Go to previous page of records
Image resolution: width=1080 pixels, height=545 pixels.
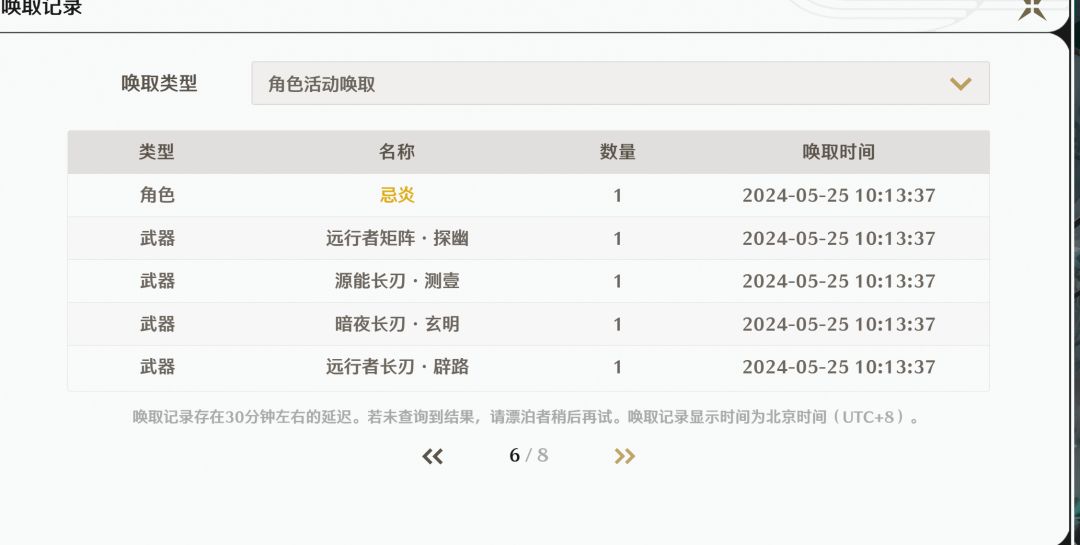(433, 456)
